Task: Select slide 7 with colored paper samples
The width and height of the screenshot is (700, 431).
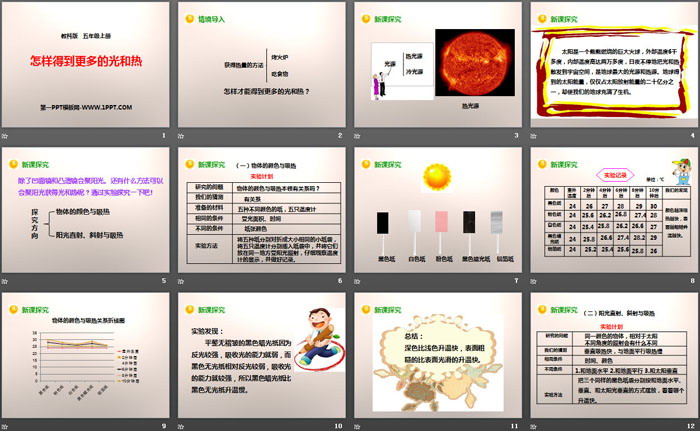Action: click(438, 210)
